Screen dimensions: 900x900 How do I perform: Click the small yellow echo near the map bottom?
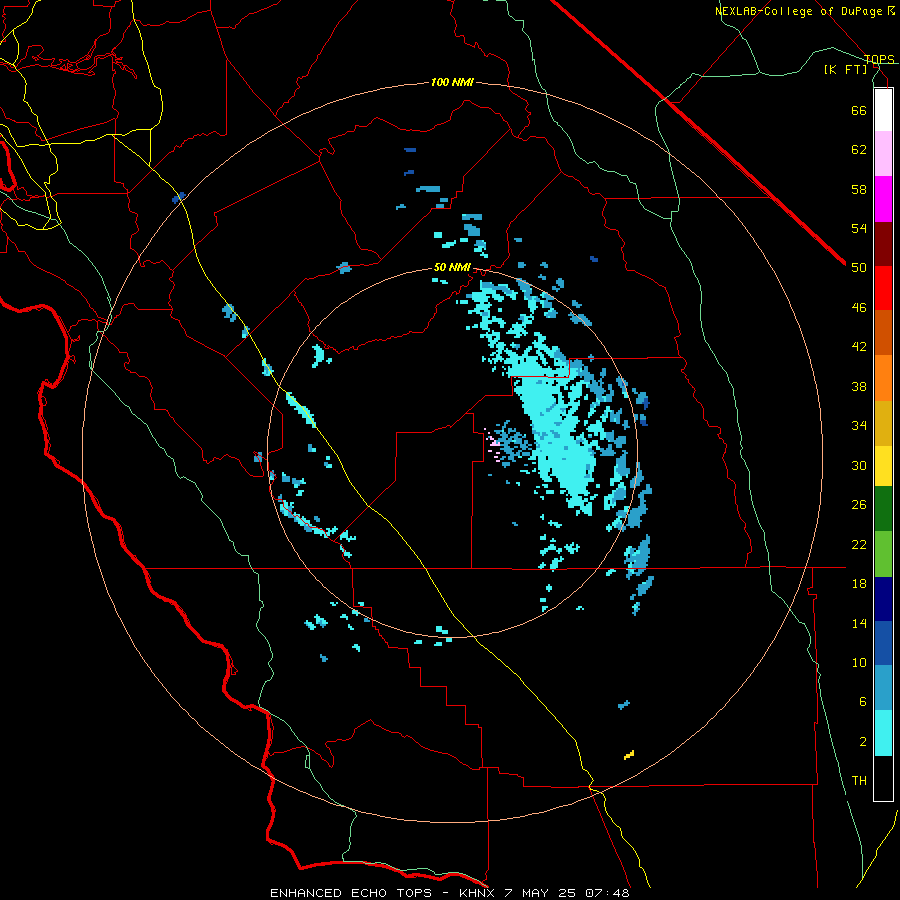[x=629, y=755]
